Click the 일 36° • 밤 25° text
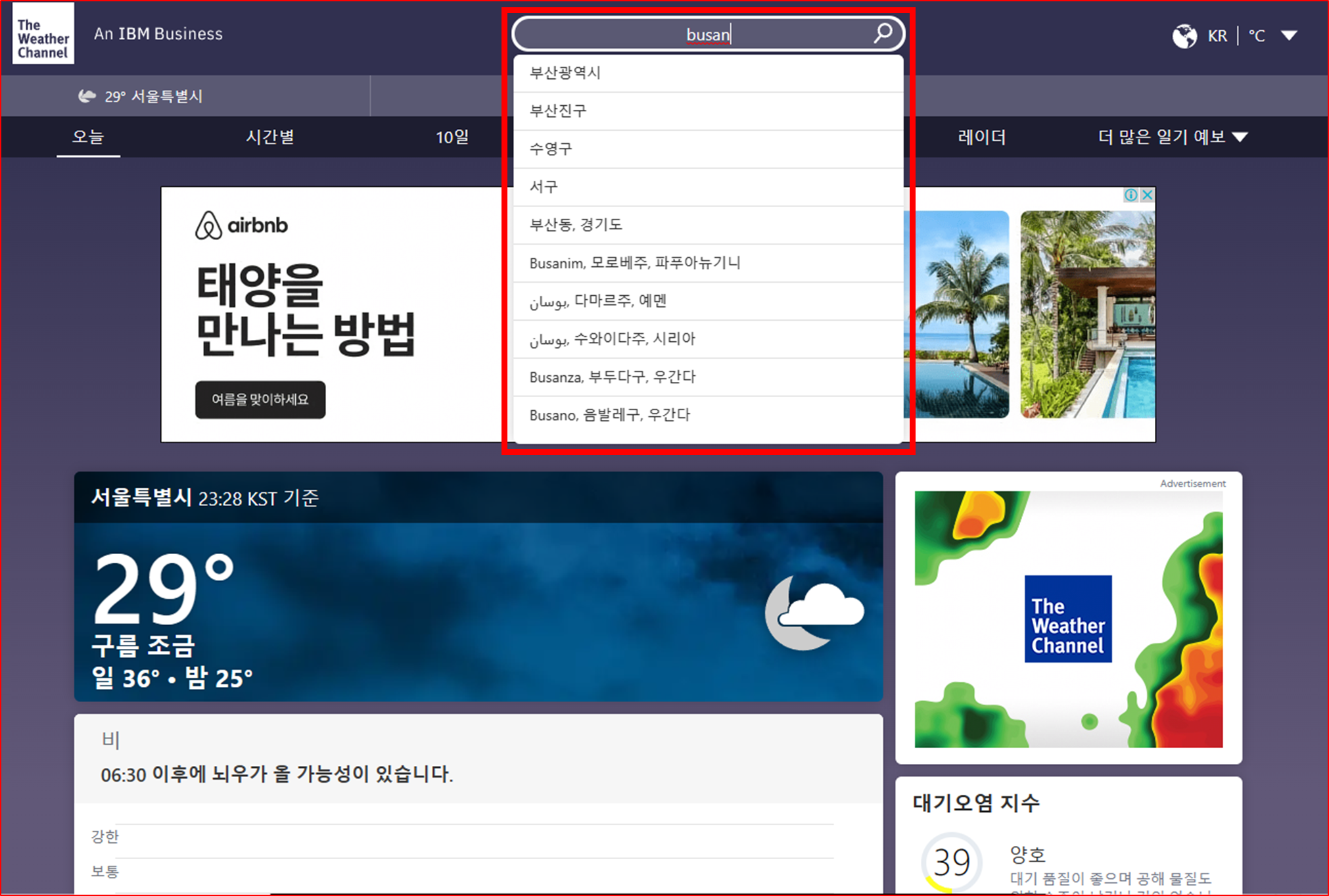The image size is (1329, 896). pyautogui.click(x=172, y=678)
